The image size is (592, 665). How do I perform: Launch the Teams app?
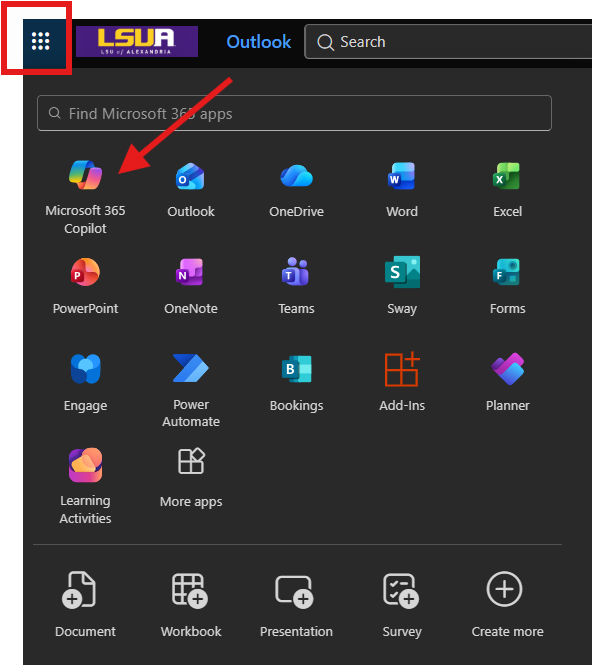(296, 286)
